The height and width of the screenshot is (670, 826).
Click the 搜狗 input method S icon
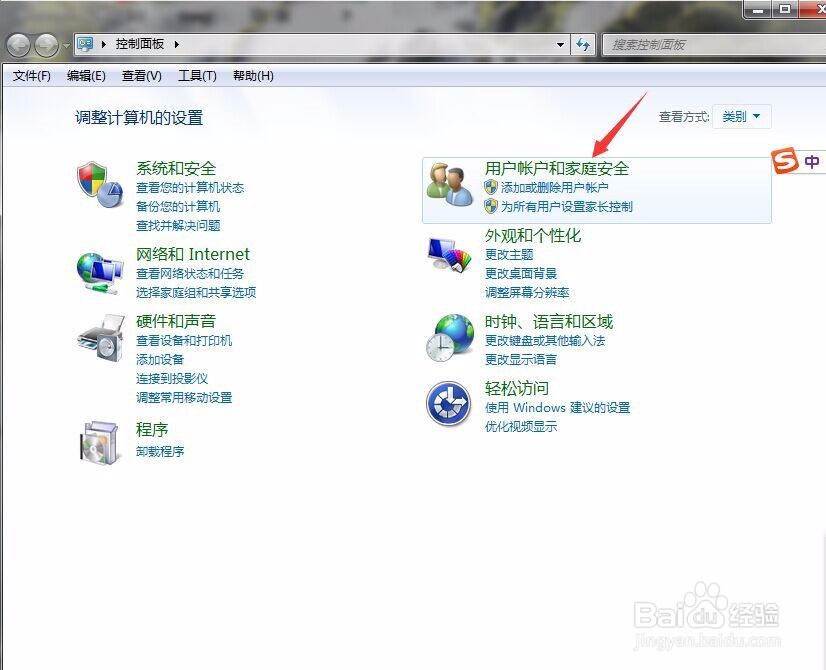click(x=786, y=160)
